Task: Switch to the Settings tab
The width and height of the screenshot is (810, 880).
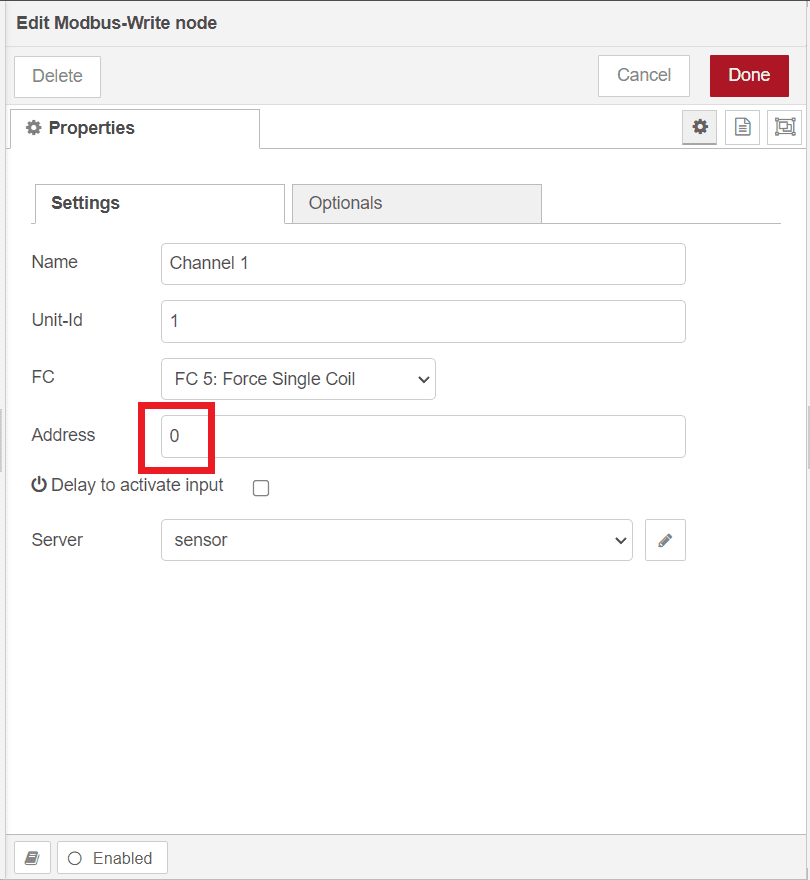Action: coord(159,203)
